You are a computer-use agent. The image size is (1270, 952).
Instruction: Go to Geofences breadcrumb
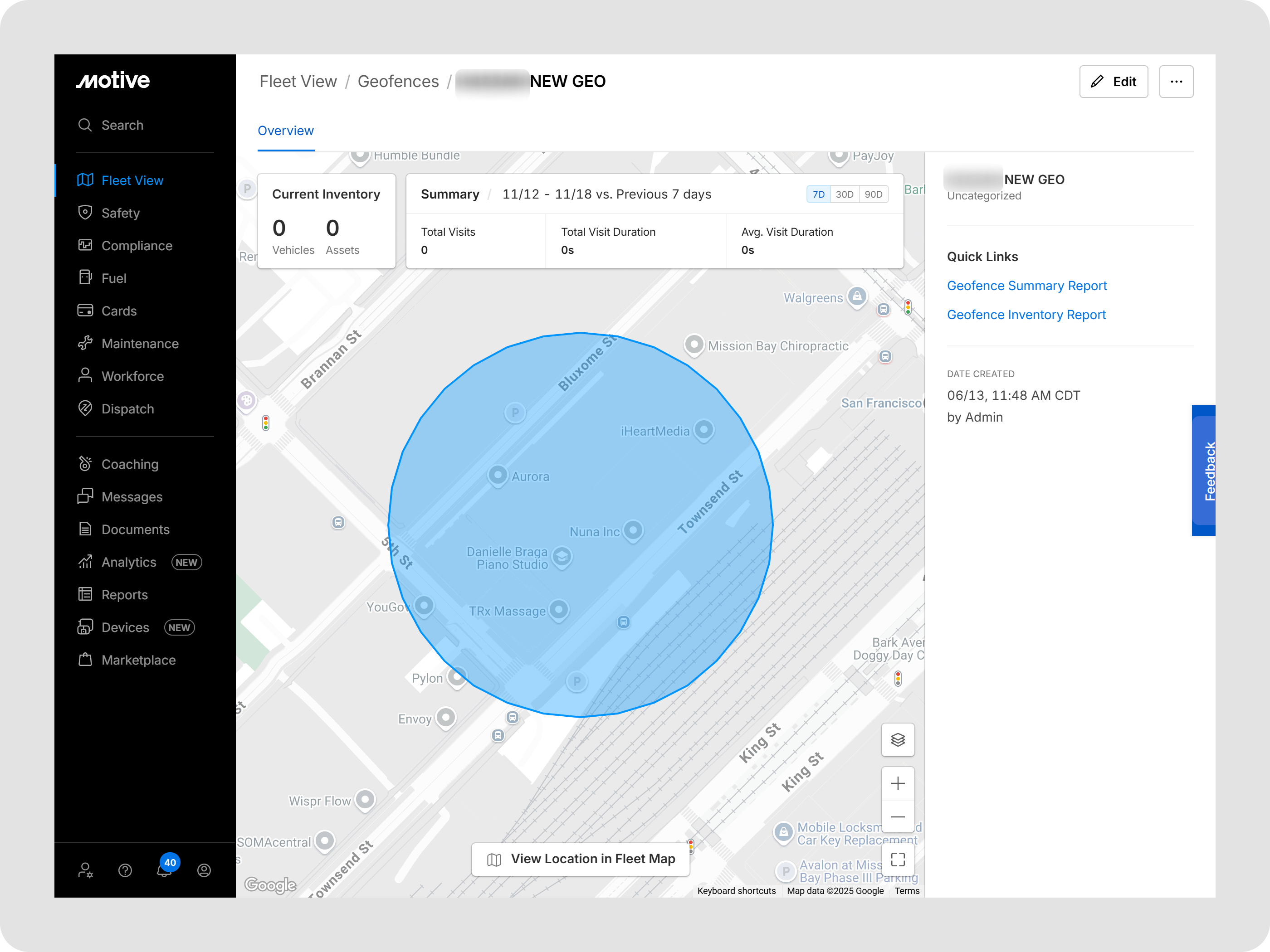pos(398,82)
